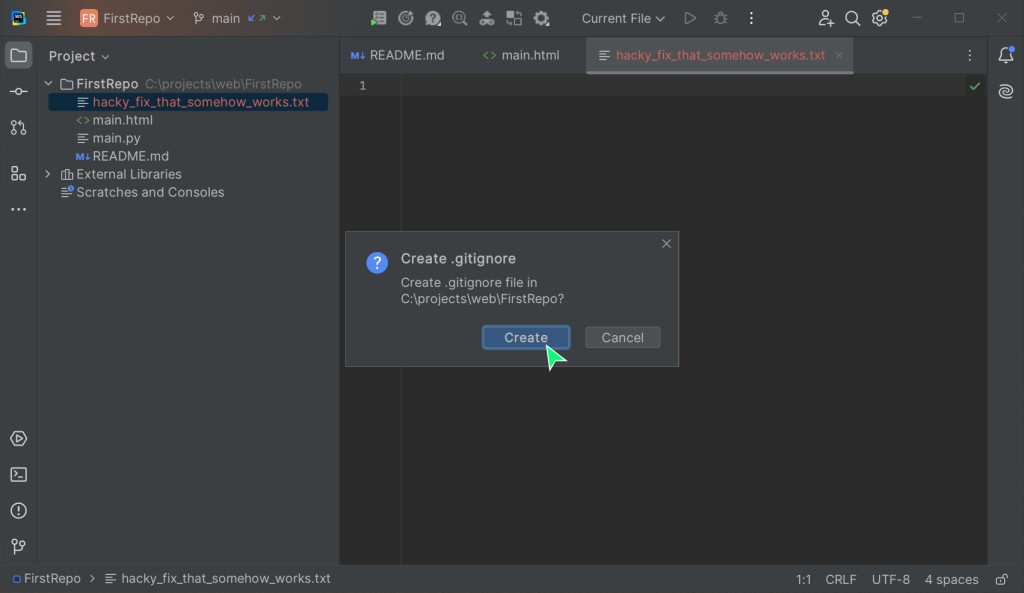
Task: Open the Notifications panel
Action: tap(1006, 56)
